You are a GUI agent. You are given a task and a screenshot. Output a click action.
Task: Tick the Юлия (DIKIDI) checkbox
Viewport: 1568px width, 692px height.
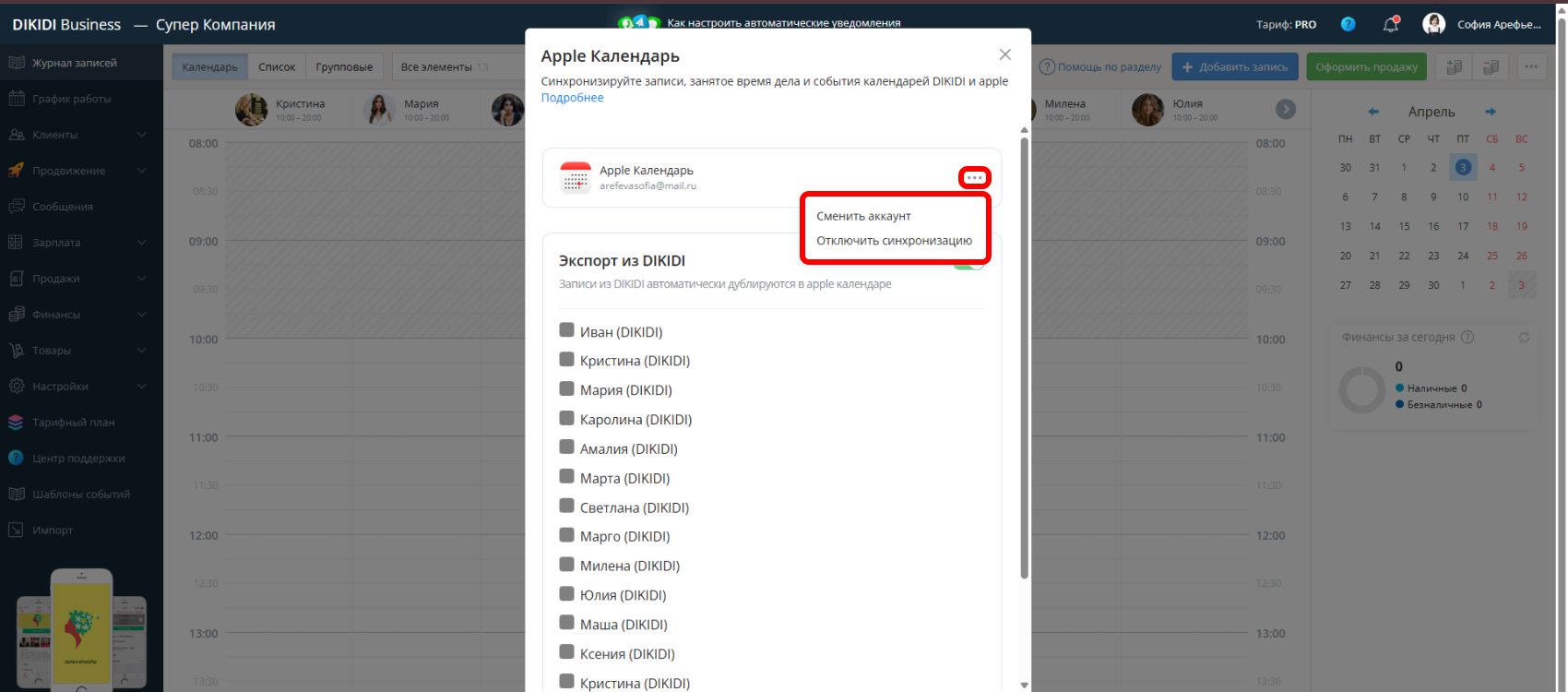click(567, 594)
